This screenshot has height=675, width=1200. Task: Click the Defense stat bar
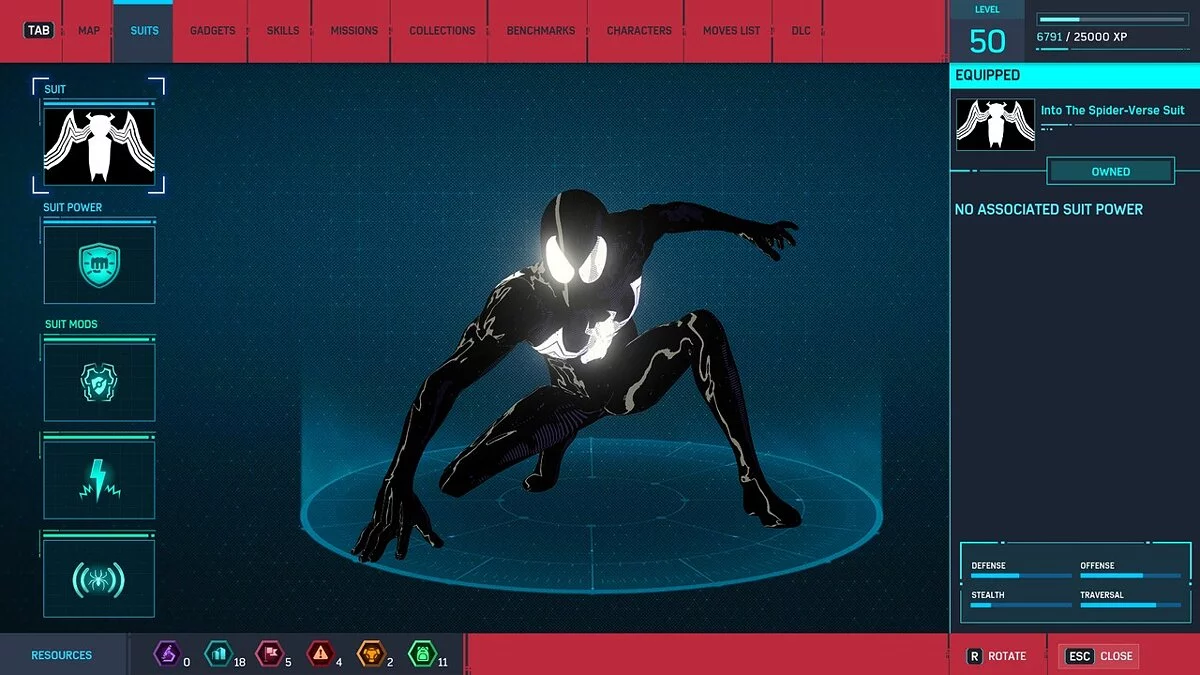click(1020, 576)
